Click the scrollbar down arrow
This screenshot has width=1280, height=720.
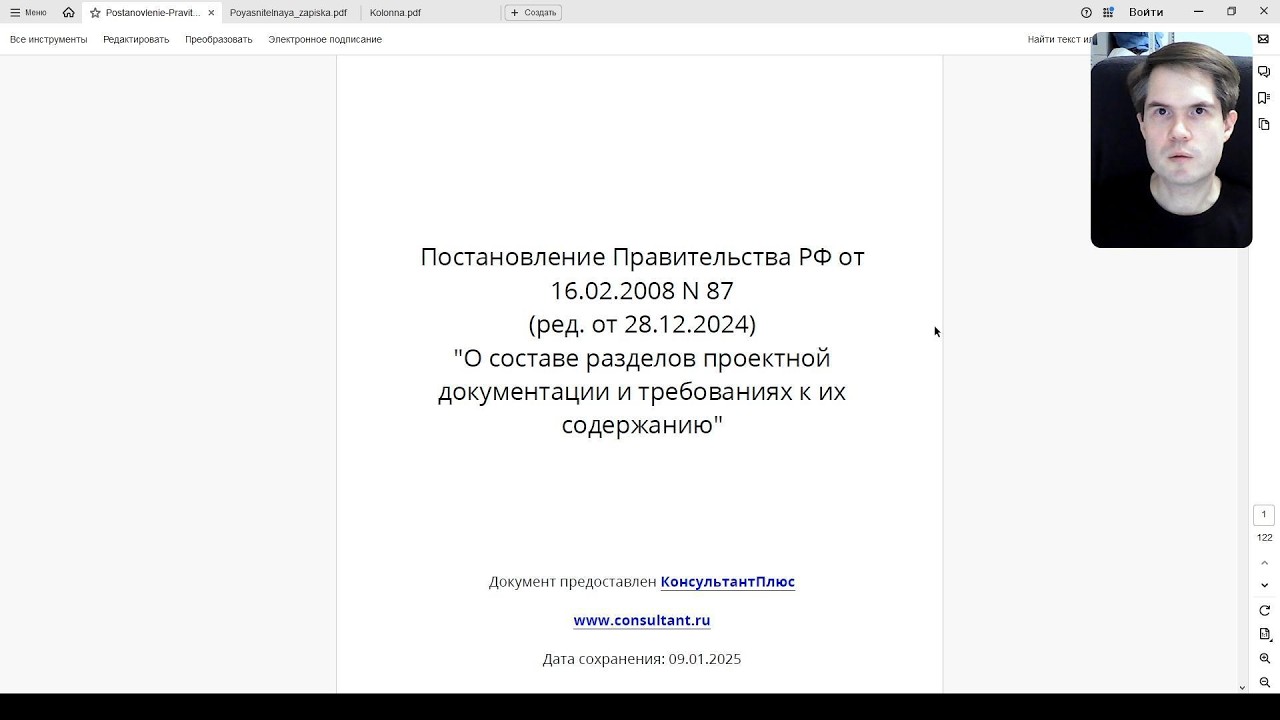pos(1243,688)
